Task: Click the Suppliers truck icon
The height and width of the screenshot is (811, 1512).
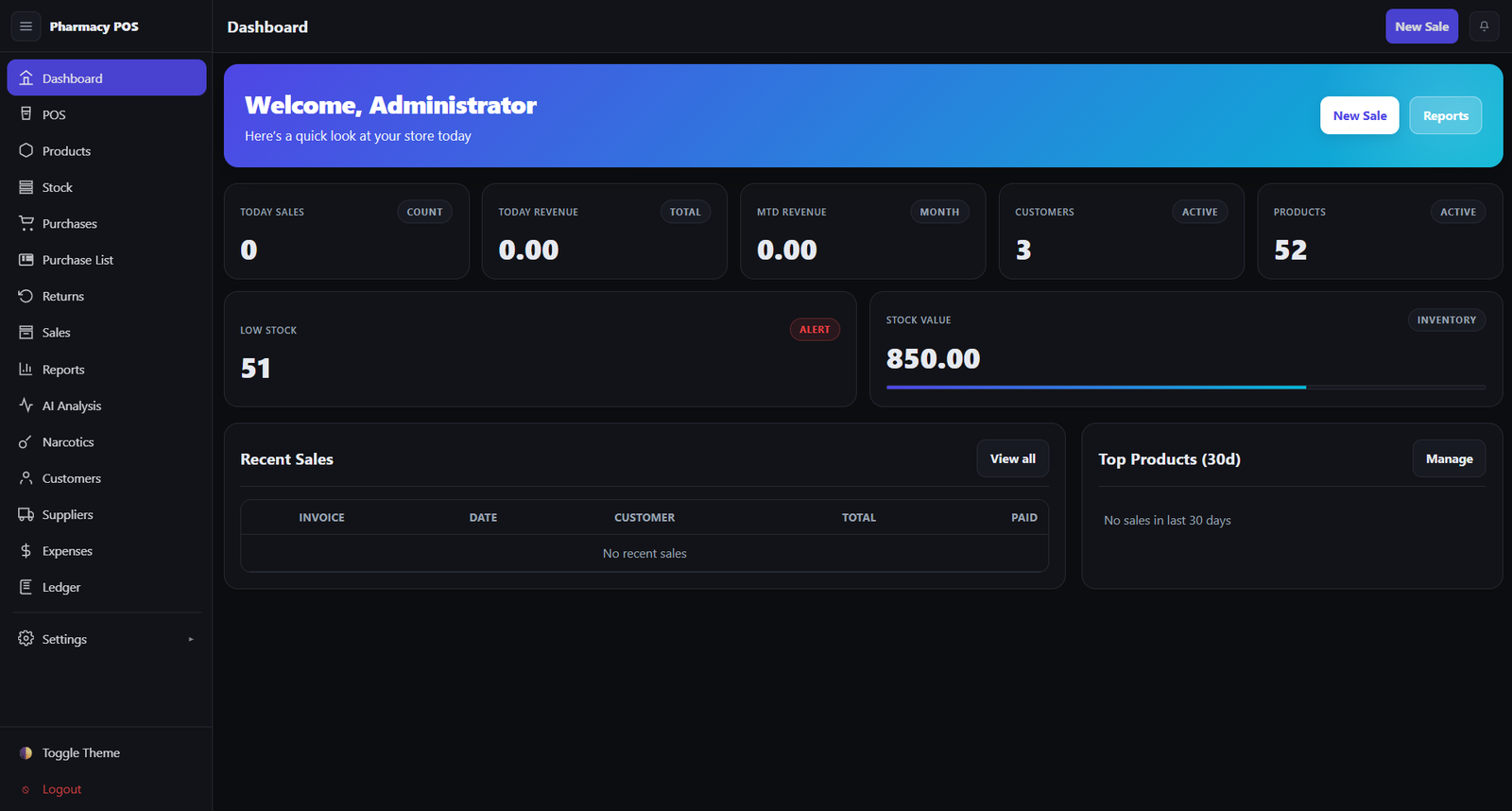Action: pyautogui.click(x=26, y=514)
